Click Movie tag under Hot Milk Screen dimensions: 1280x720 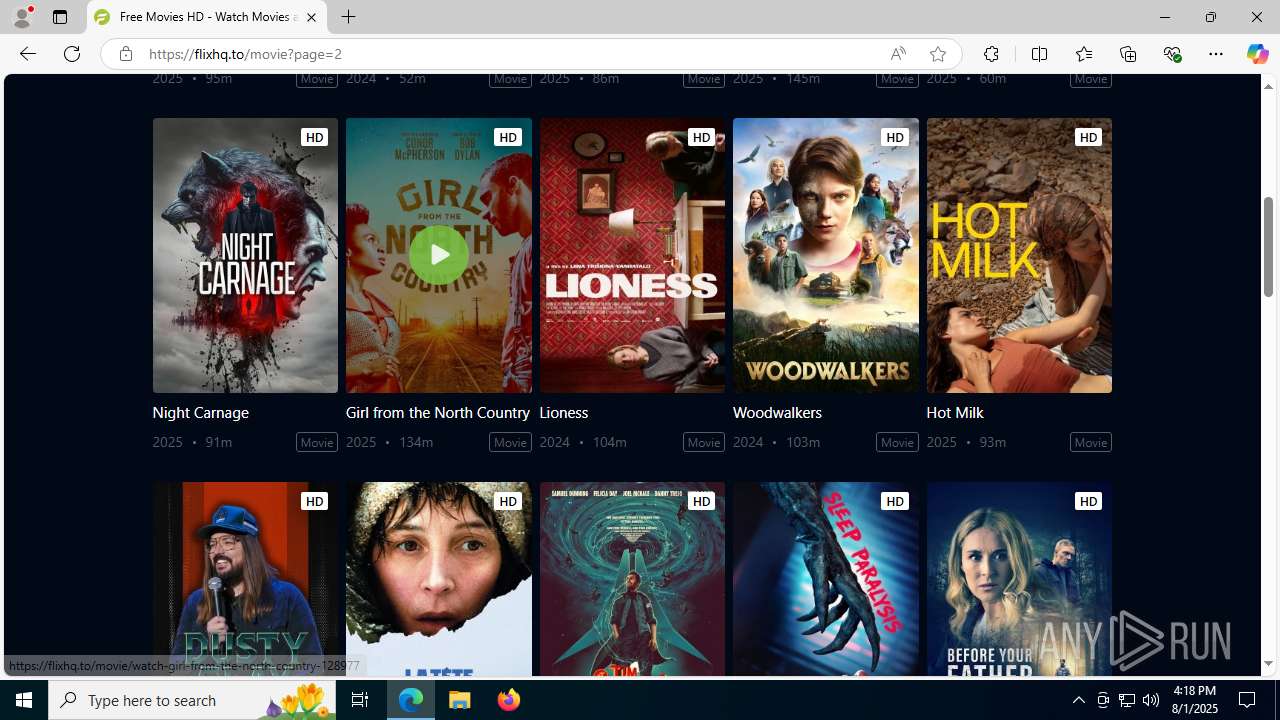[x=1091, y=442]
